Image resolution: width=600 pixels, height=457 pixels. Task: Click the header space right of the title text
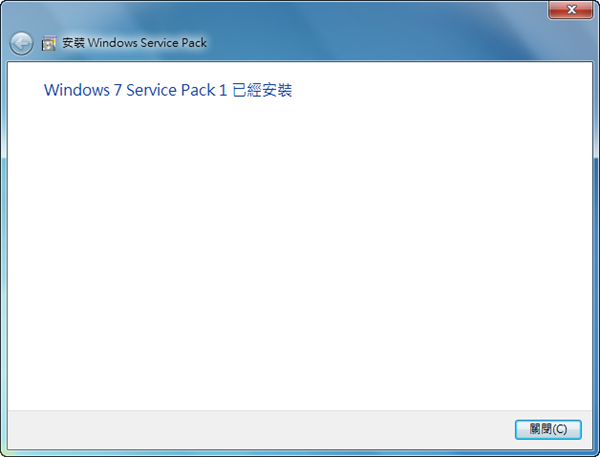click(x=400, y=44)
